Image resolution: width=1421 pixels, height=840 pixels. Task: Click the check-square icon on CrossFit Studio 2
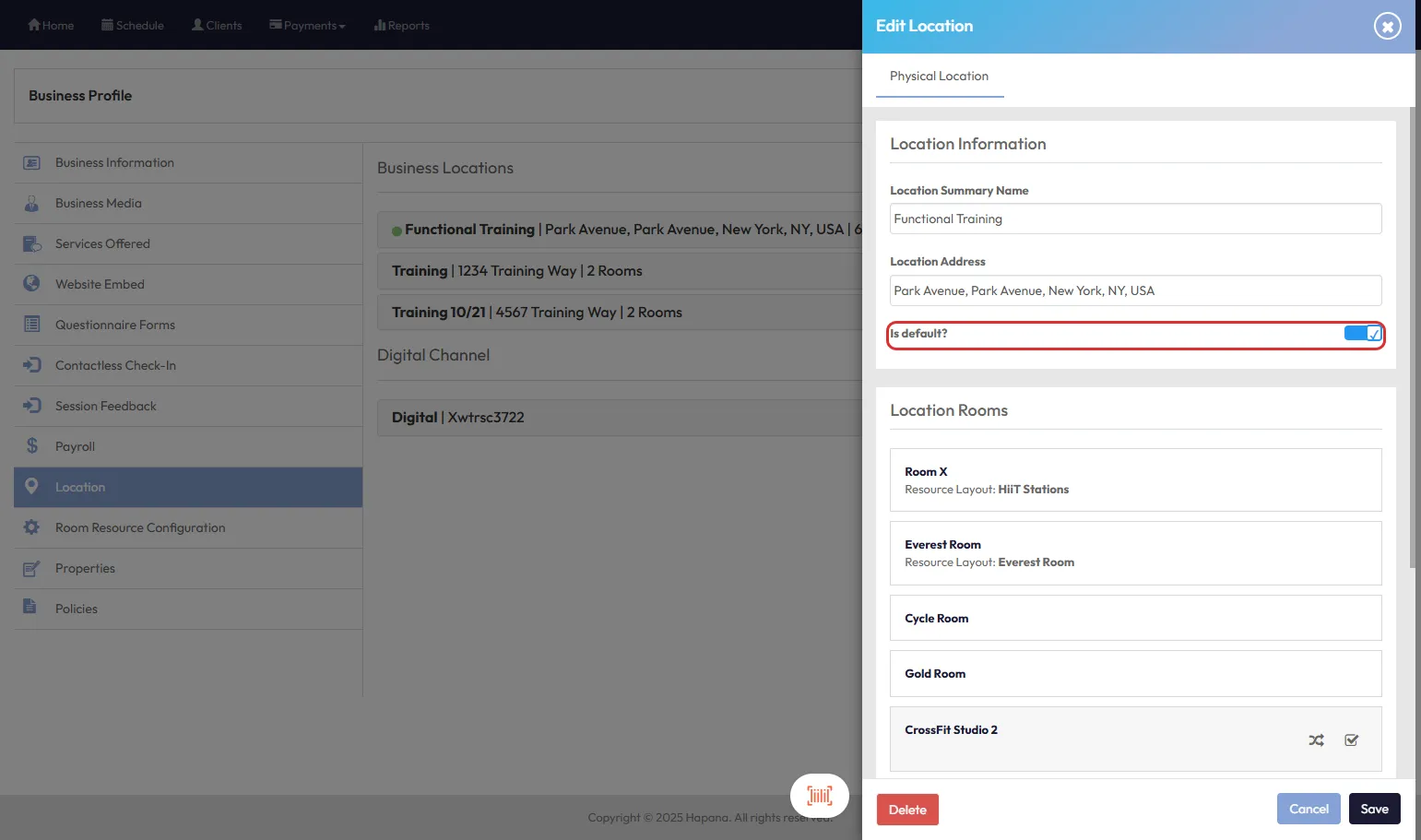click(x=1351, y=740)
